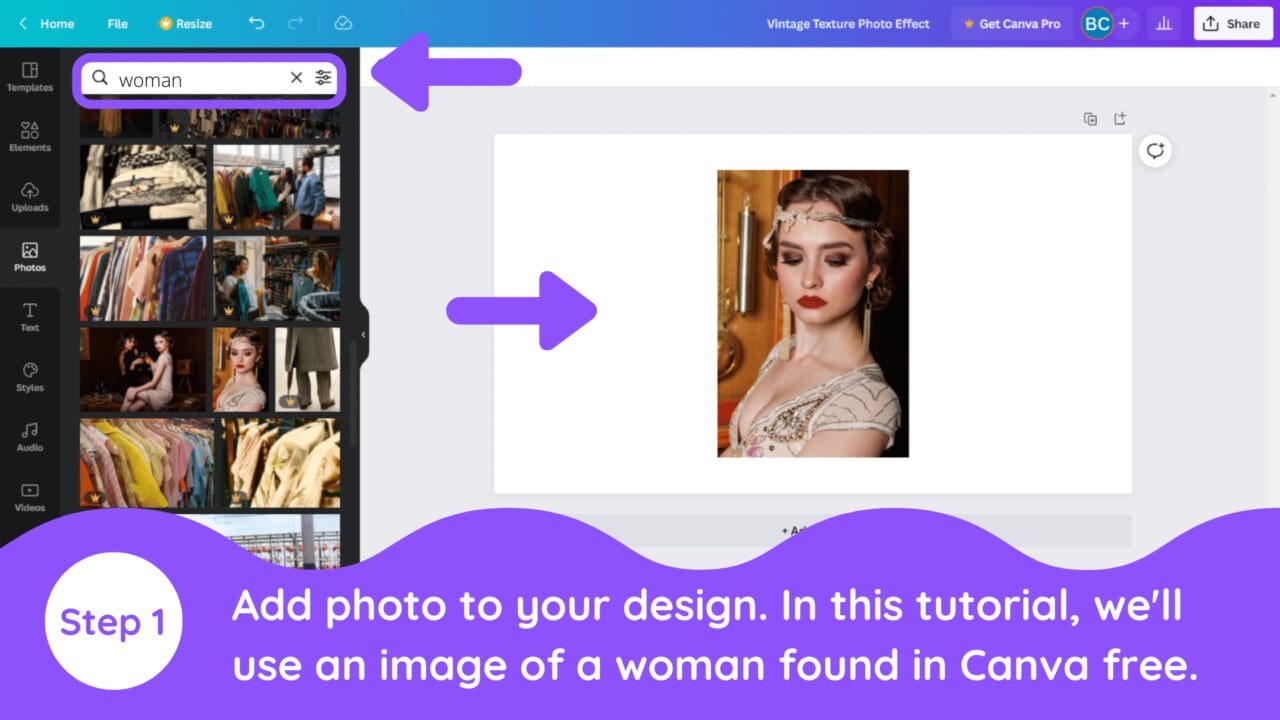The width and height of the screenshot is (1280, 720).
Task: Switch to the Styles panel
Action: coord(29,377)
